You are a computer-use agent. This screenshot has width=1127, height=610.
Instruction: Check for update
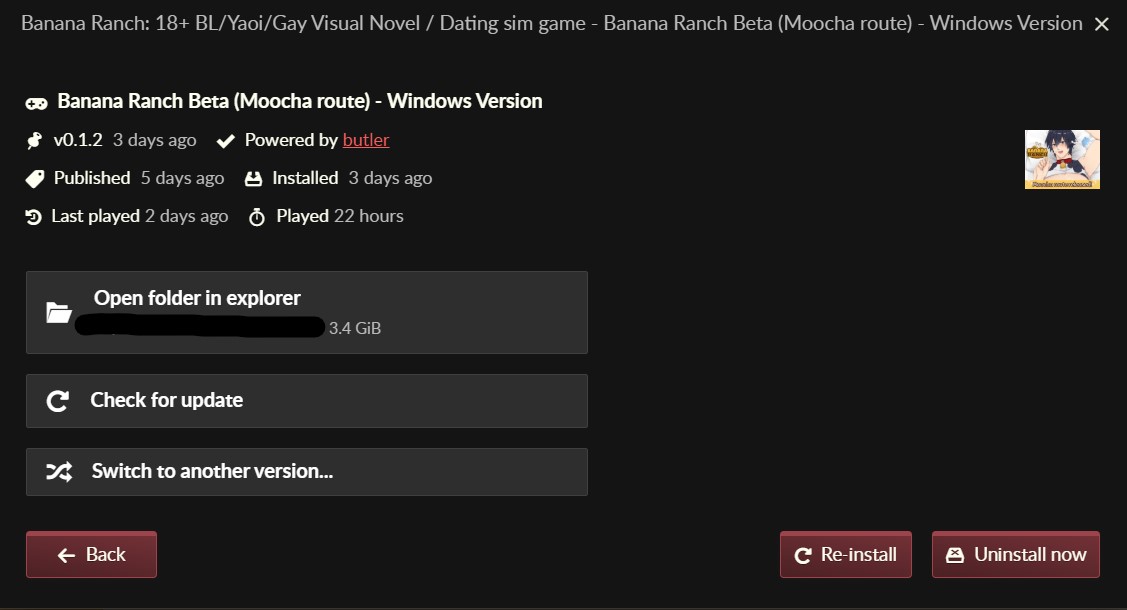click(x=306, y=401)
